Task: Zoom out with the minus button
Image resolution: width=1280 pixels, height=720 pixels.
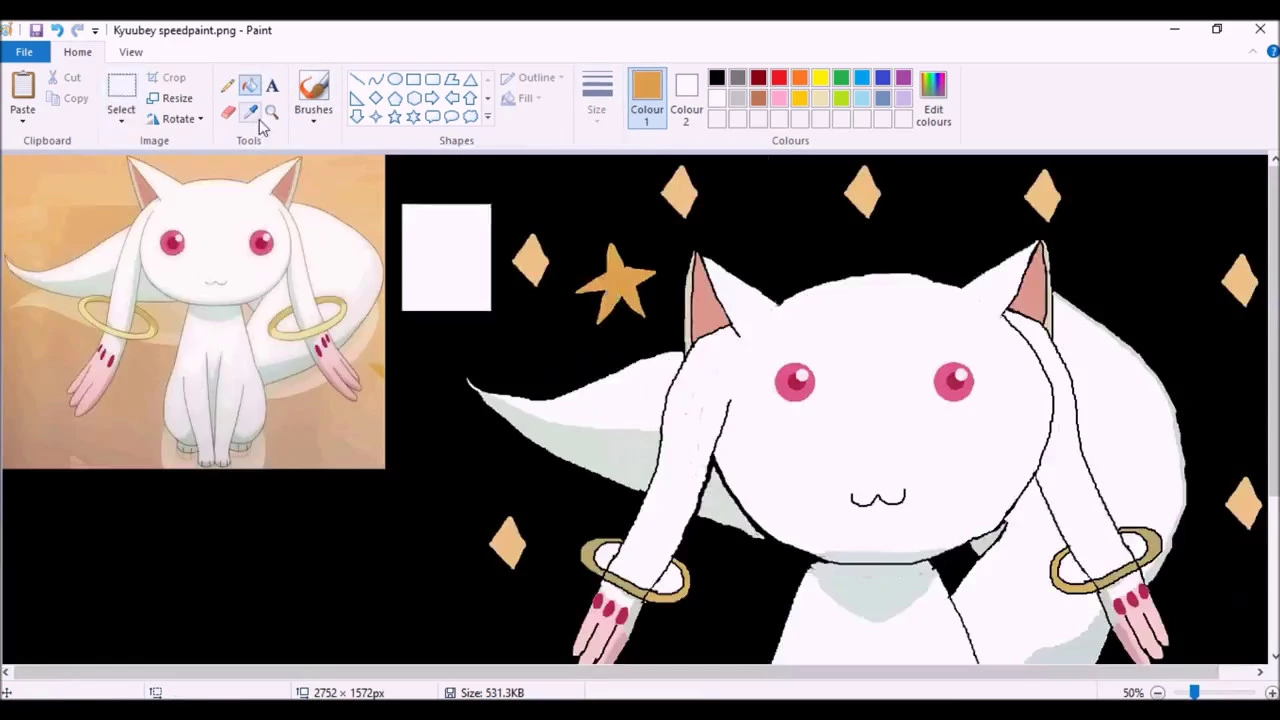Action: coord(1157,693)
